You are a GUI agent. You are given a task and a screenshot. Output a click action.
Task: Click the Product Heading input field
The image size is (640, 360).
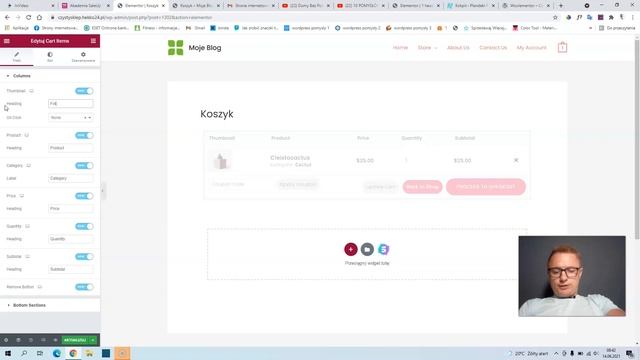coord(71,148)
